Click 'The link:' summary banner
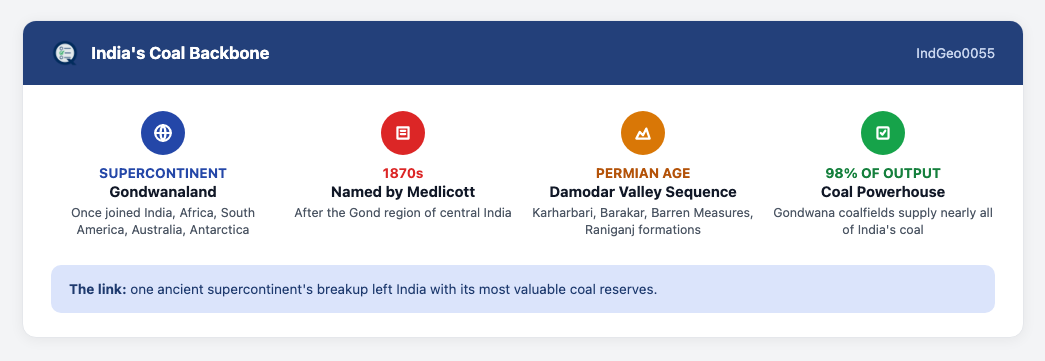The width and height of the screenshot is (1045, 361). (522, 289)
